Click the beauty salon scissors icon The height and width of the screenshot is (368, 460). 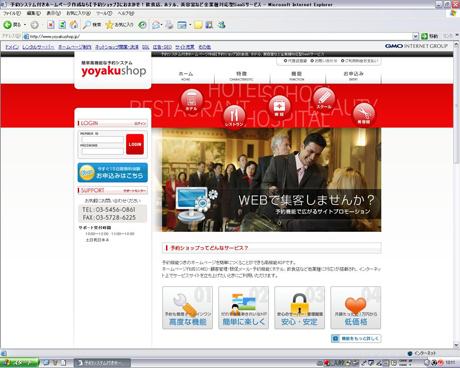click(x=364, y=115)
